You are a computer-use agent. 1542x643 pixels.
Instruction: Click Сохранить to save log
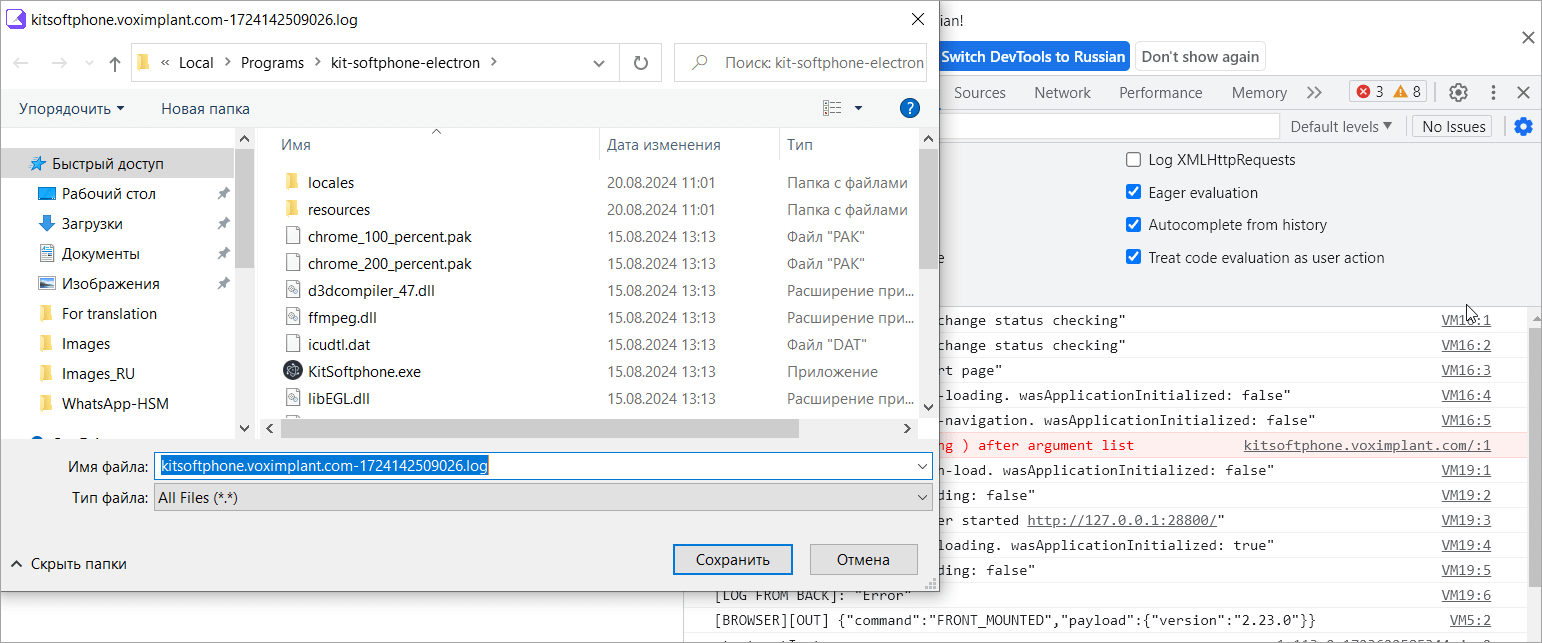pos(733,560)
